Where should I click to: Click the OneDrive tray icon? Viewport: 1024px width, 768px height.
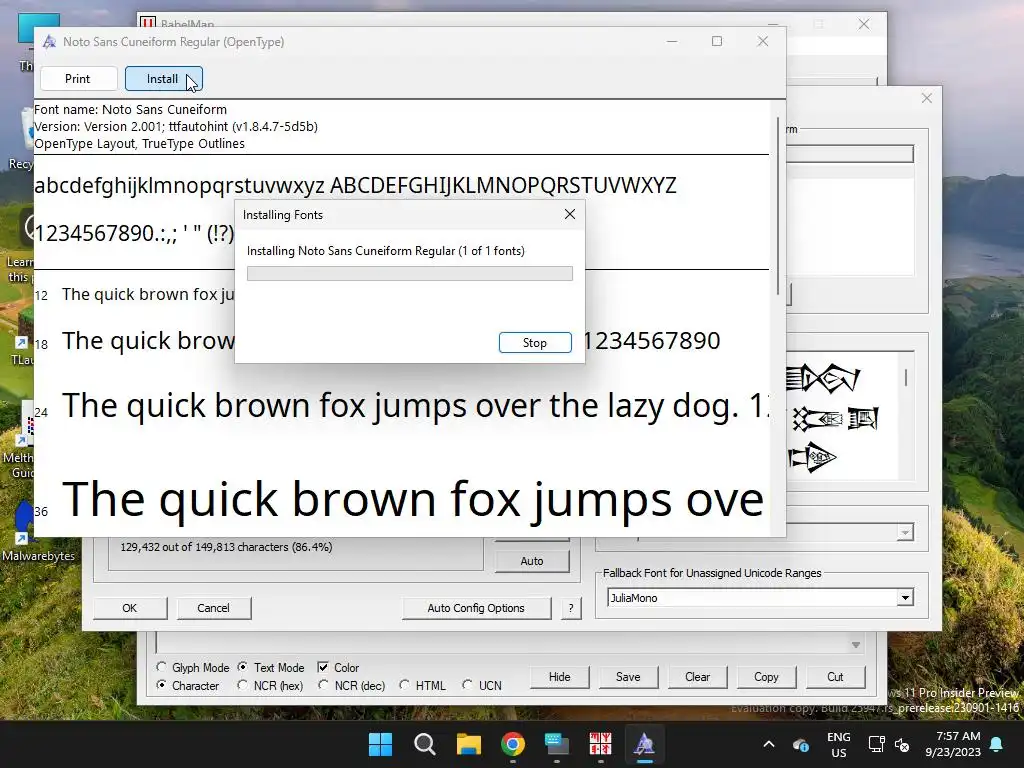(x=801, y=744)
